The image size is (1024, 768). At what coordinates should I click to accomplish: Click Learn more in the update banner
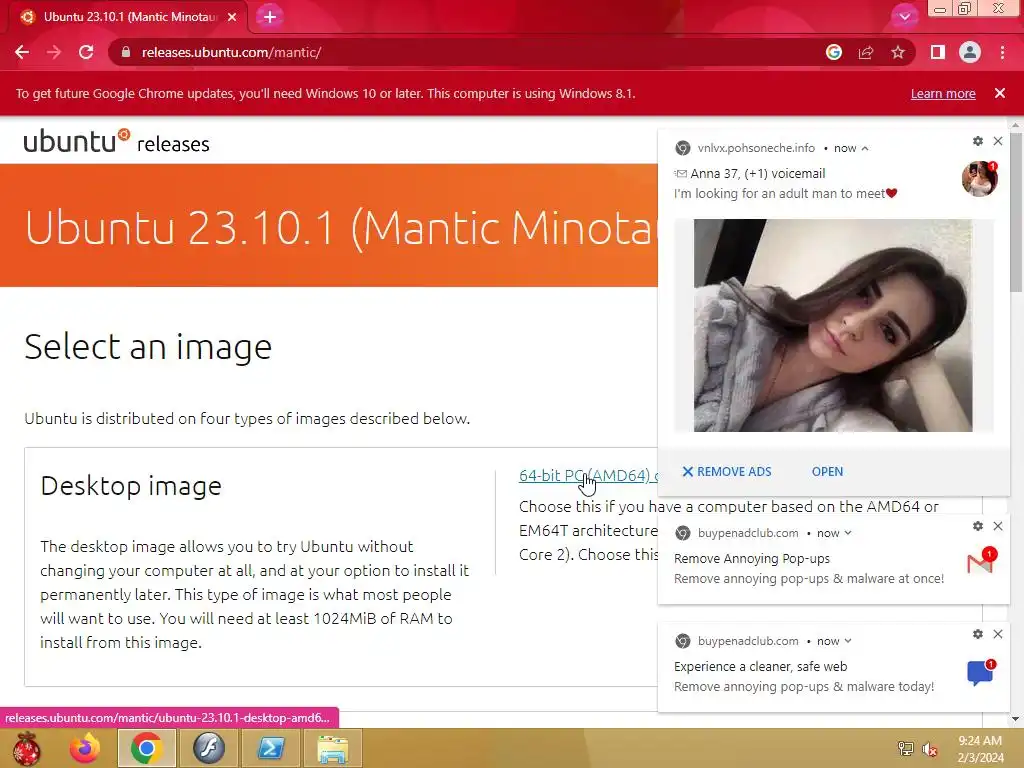click(x=943, y=93)
